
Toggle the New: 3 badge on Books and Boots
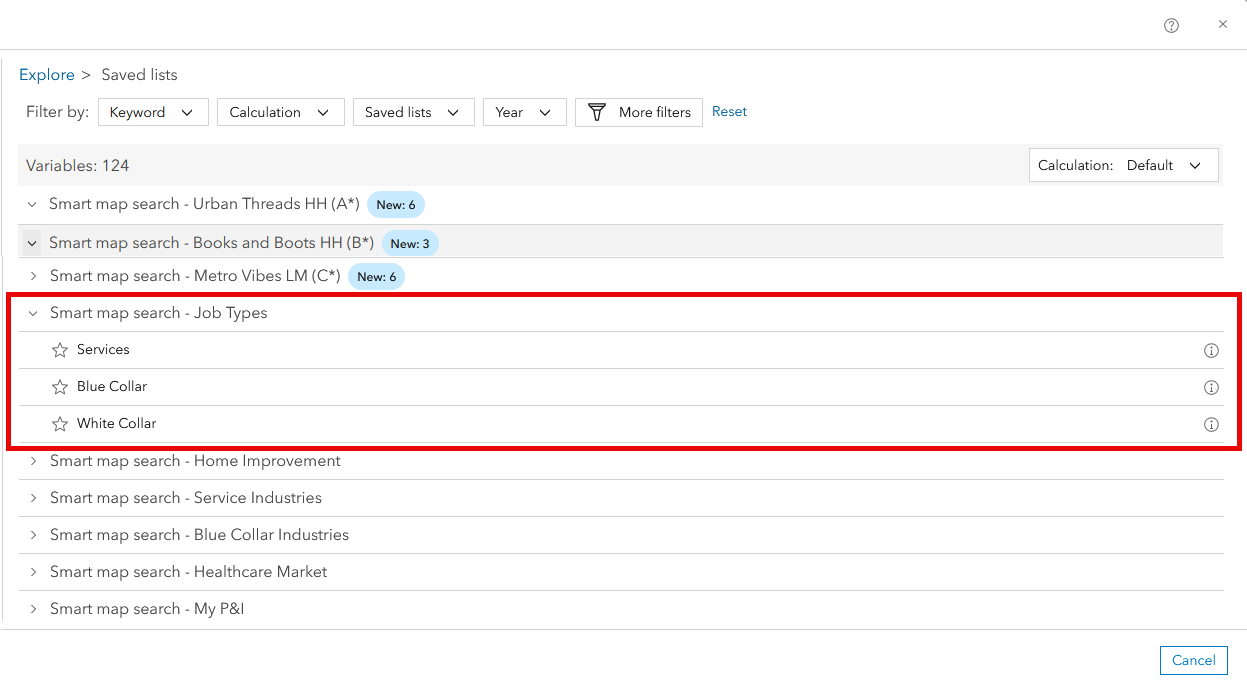click(410, 243)
